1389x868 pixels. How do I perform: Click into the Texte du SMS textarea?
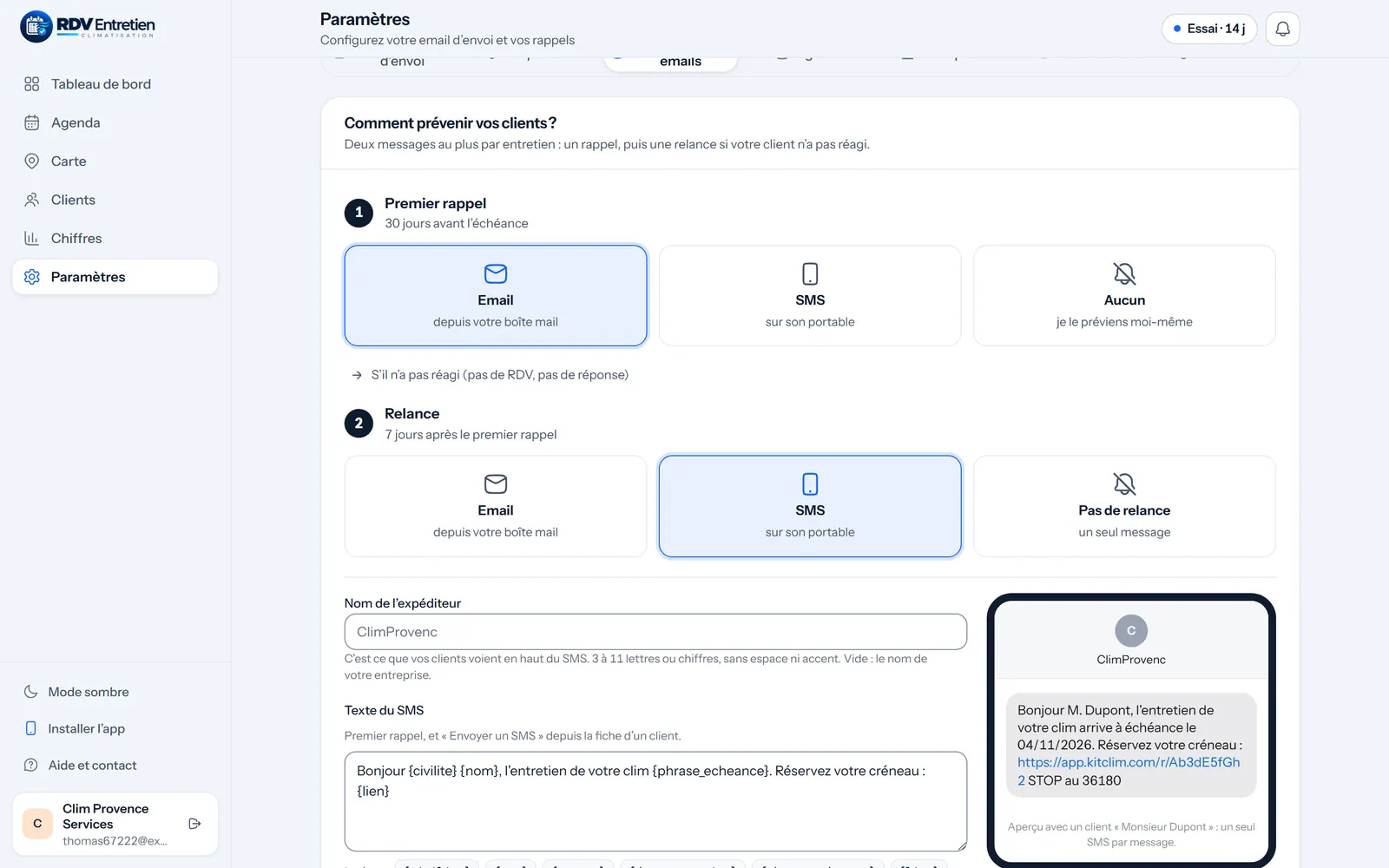(655, 801)
